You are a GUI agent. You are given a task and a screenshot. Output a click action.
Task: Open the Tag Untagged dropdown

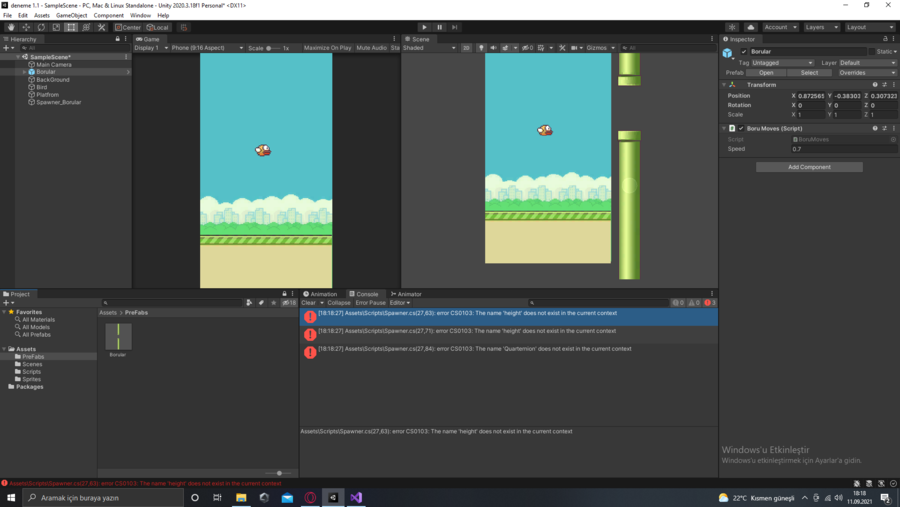(782, 63)
